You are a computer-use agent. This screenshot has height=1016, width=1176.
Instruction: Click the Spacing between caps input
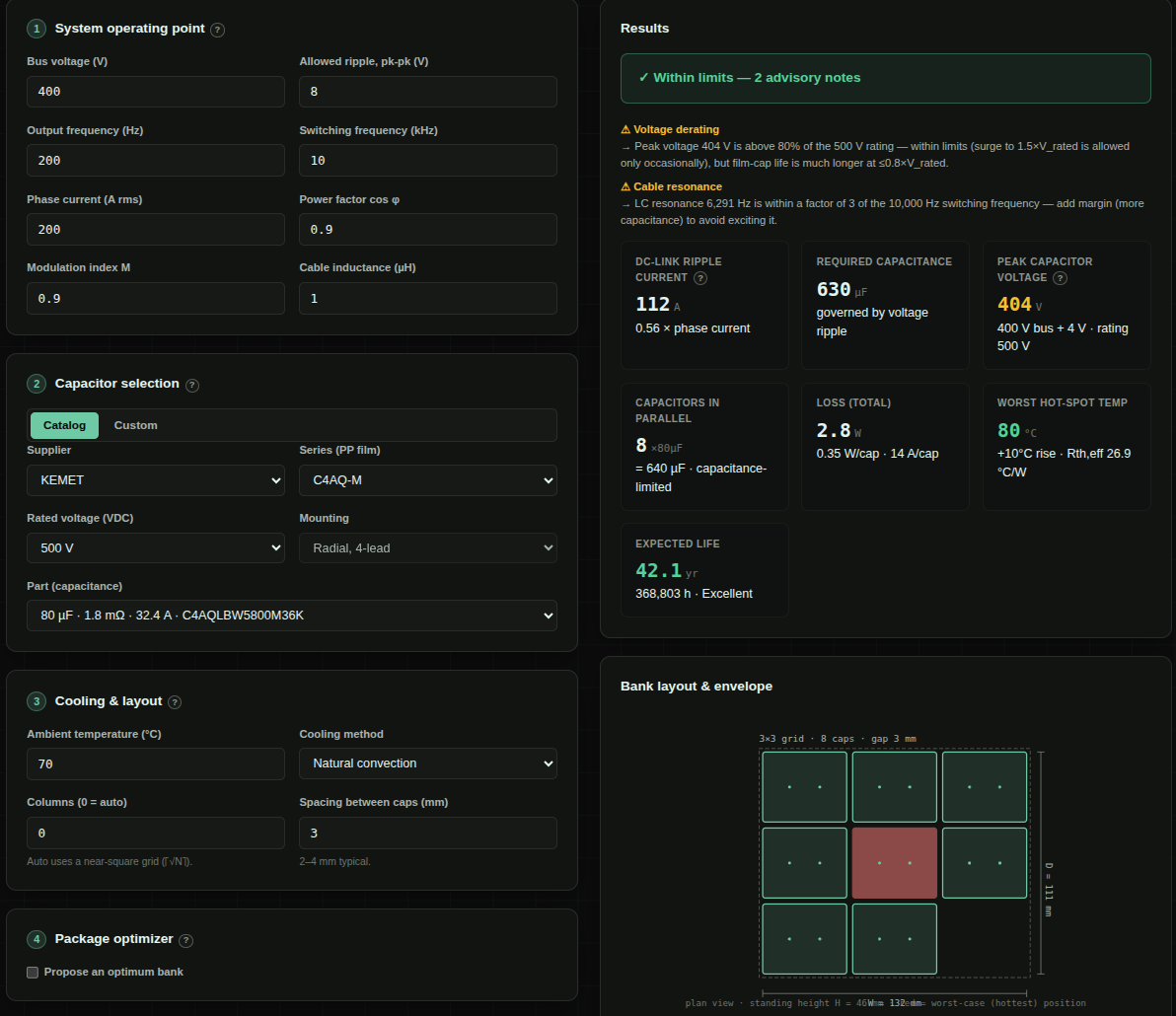pos(428,834)
